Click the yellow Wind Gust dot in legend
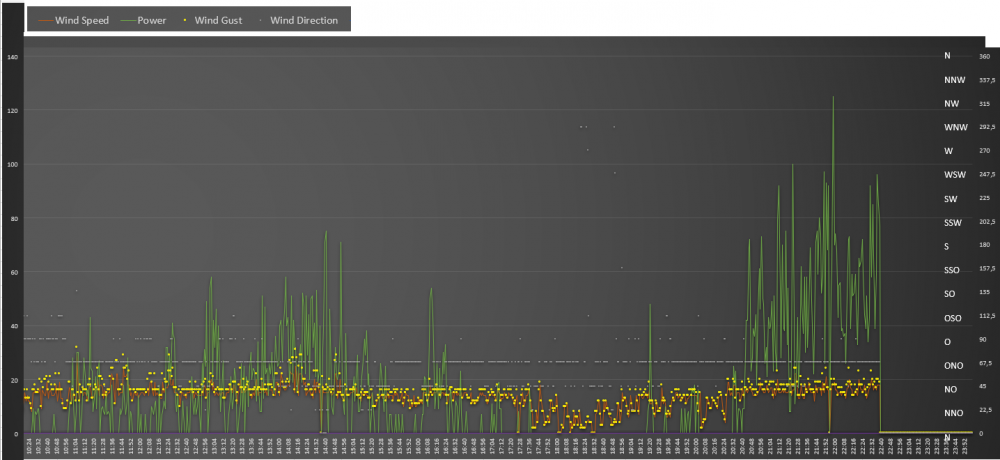This screenshot has height=460, width=1000. (191, 20)
